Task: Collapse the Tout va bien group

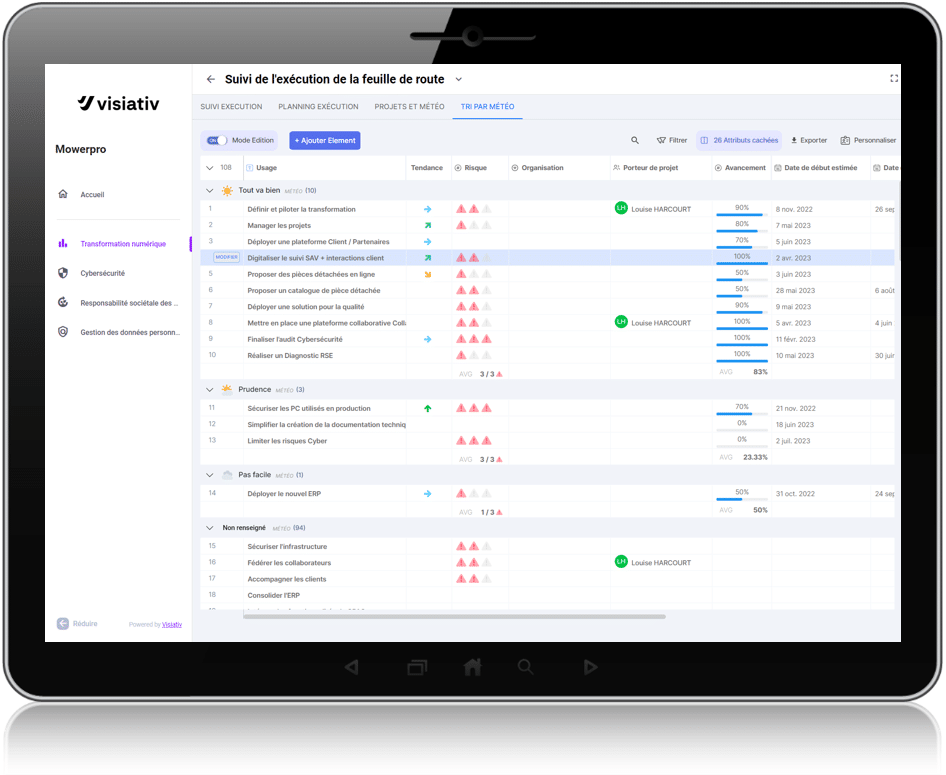Action: click(209, 191)
